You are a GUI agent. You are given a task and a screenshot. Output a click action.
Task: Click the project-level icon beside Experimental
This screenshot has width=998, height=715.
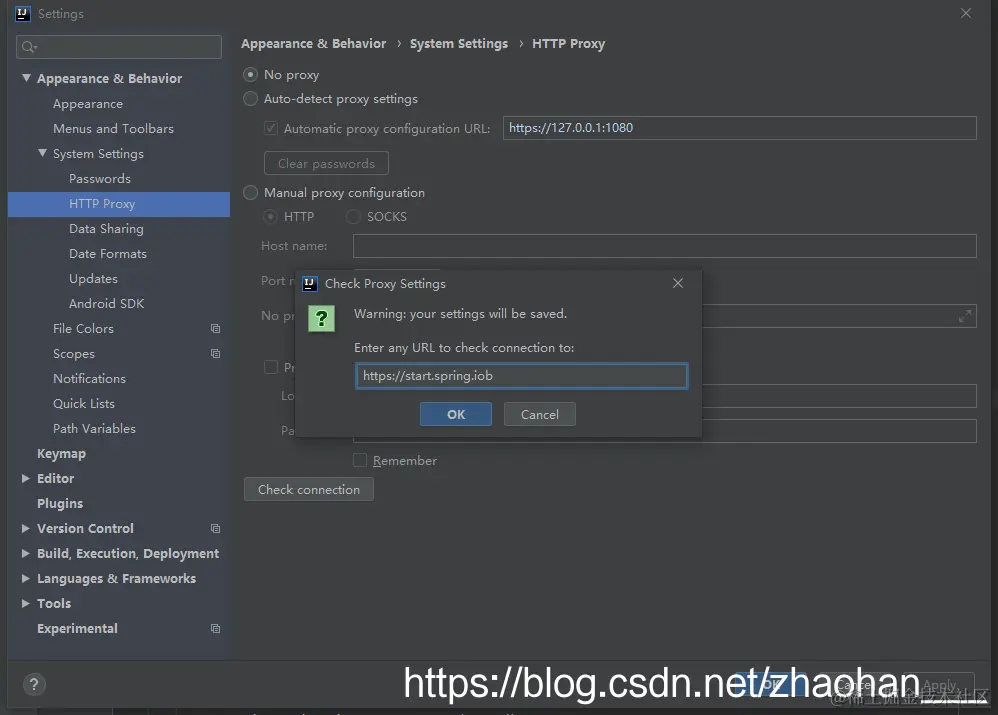tap(215, 628)
